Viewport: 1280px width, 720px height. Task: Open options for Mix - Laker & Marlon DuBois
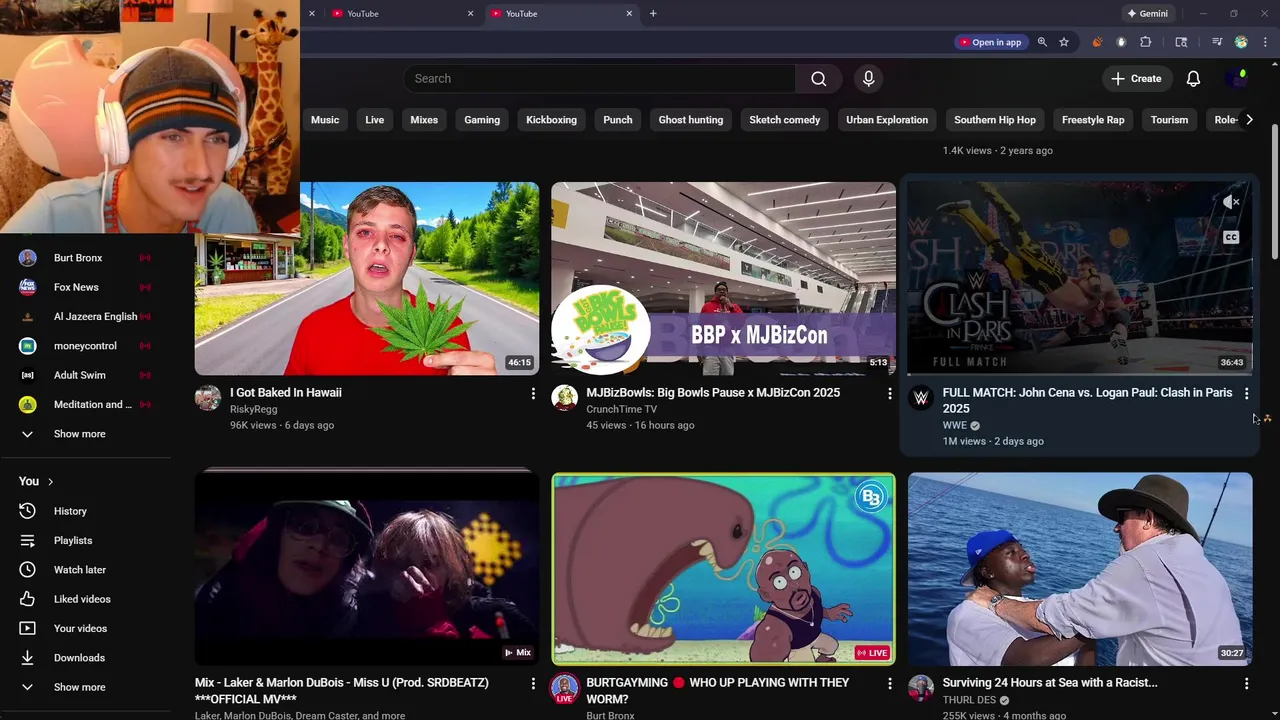tap(533, 683)
